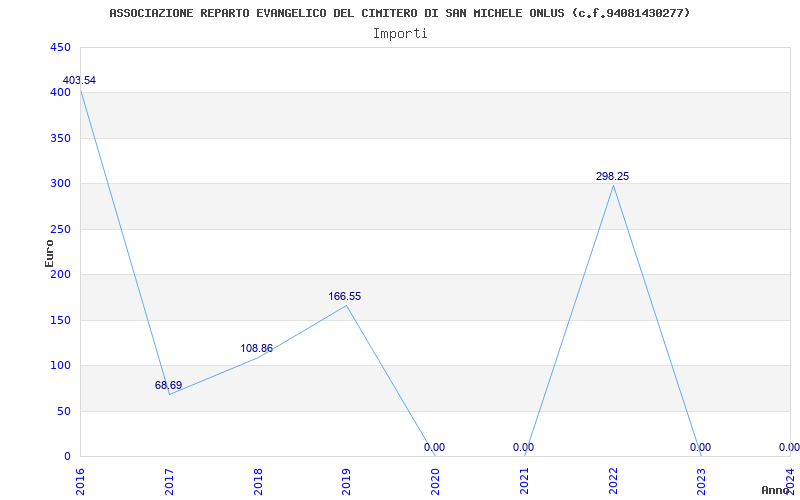800x500 pixels.
Task: Click the 2024 x-axis label
Action: pos(791,481)
